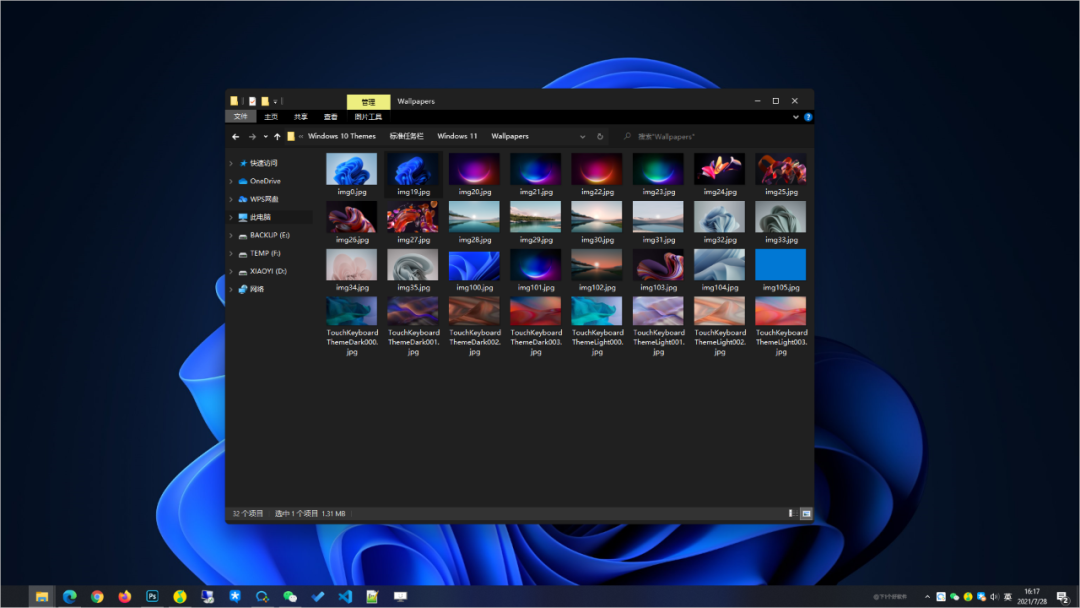The image size is (1080, 608).
Task: Refresh the Wallpapers folder view
Action: point(600,136)
